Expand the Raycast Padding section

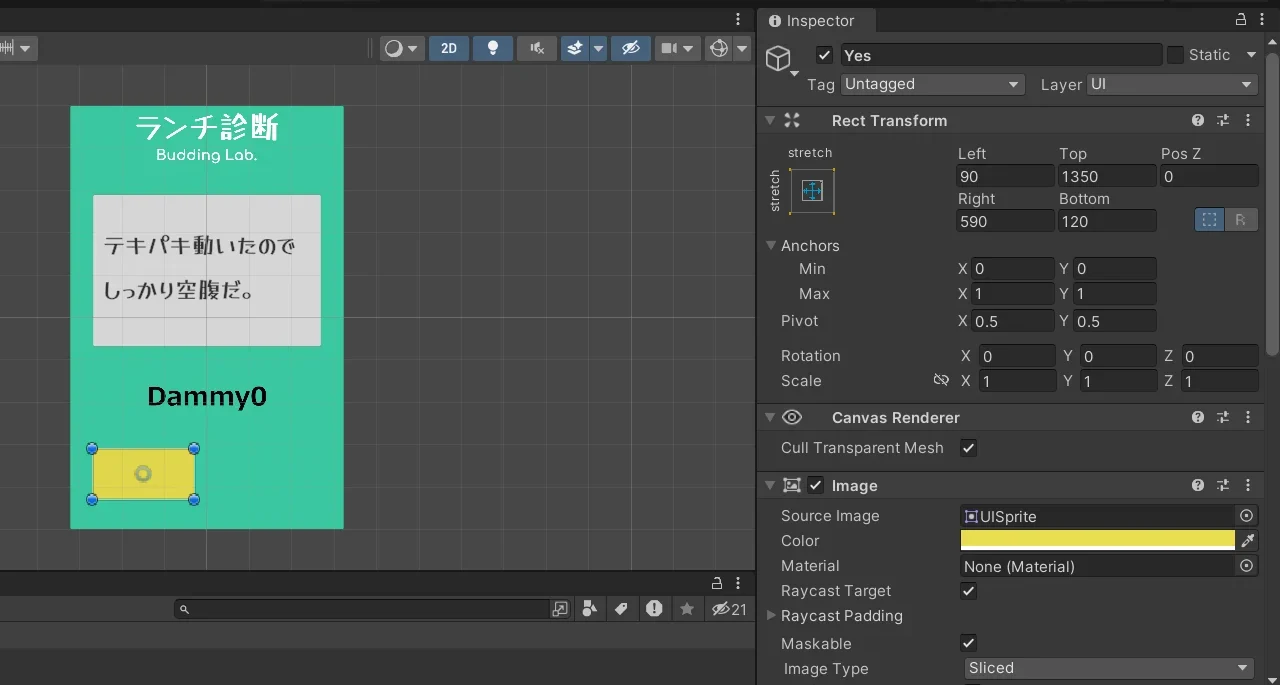tap(771, 616)
